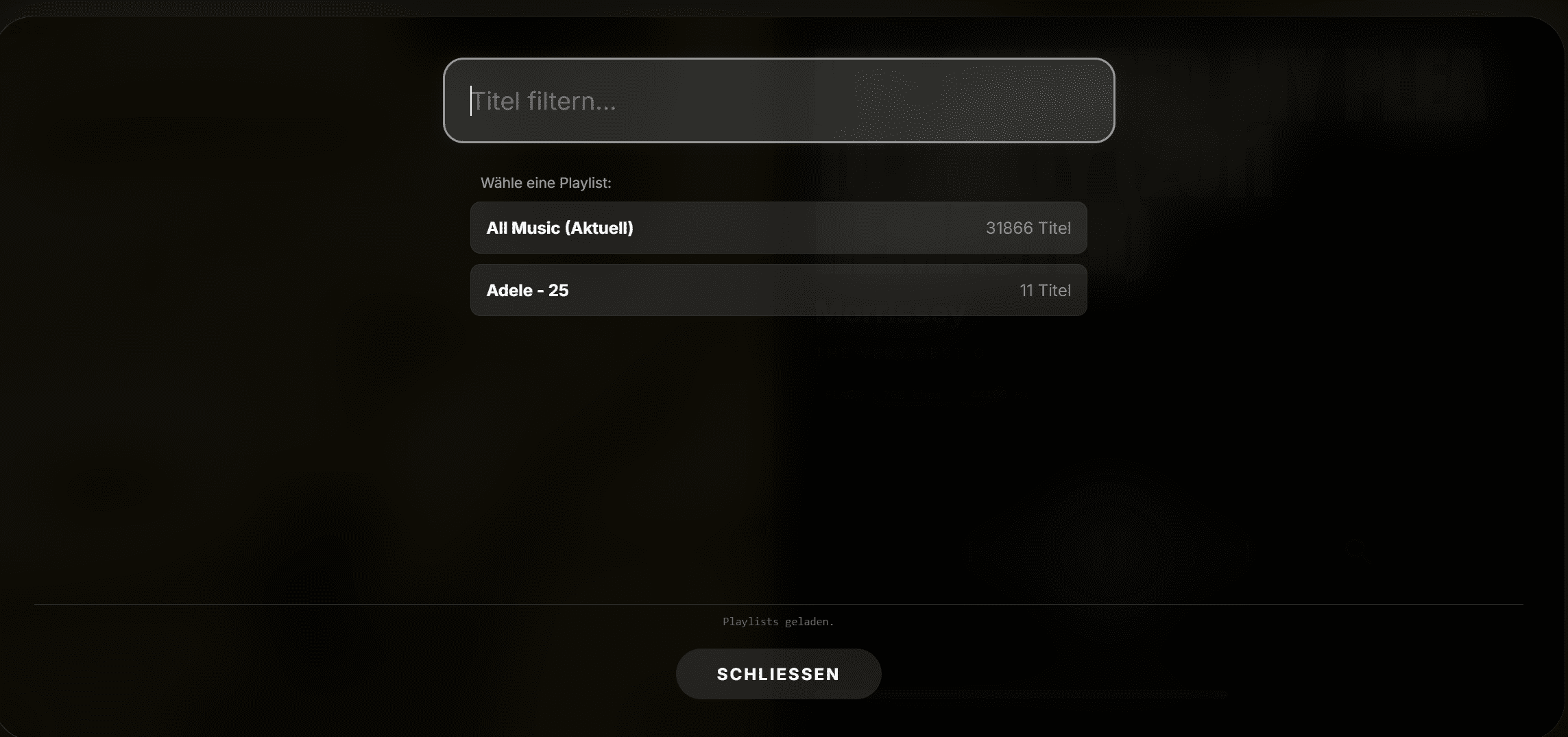
Task: Select the 'All Music (Aktuell)' playlist
Action: pos(778,228)
